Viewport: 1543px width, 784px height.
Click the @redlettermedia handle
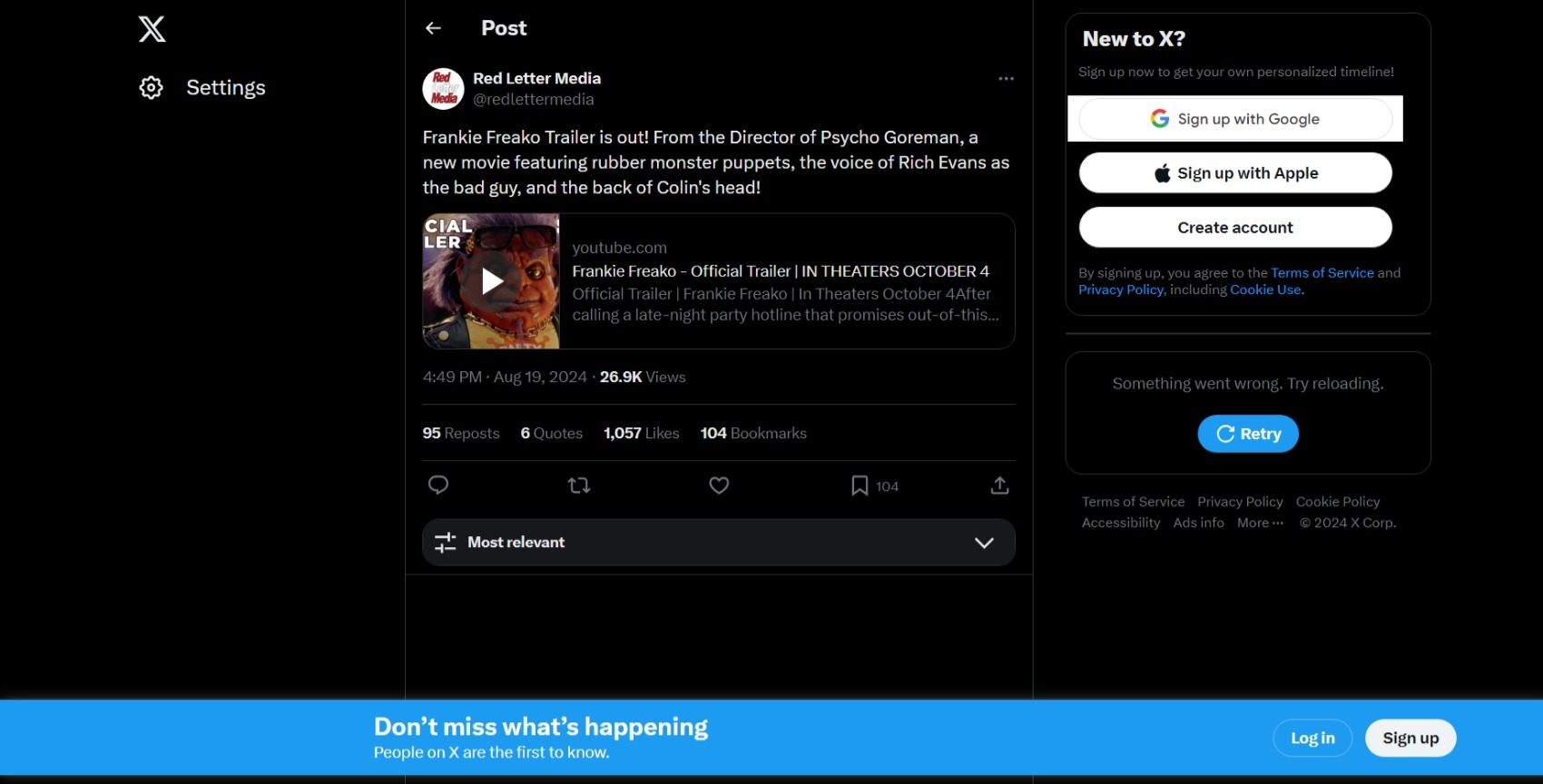point(534,100)
